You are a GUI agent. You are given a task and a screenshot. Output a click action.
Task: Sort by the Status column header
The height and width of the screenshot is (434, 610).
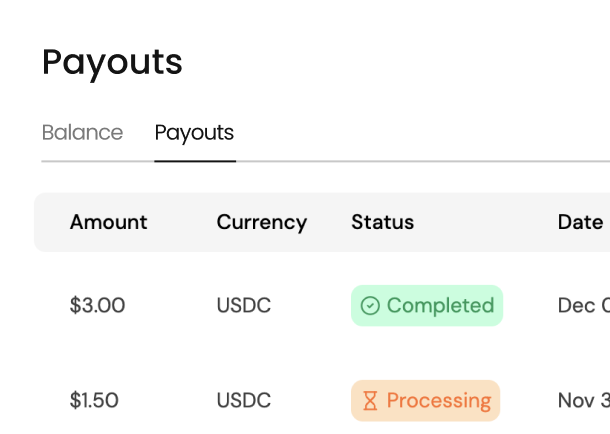coord(382,222)
